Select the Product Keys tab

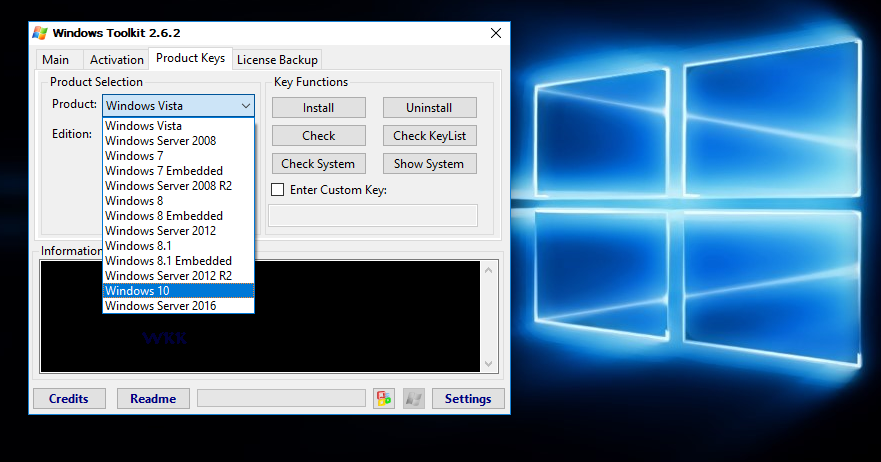[x=190, y=58]
